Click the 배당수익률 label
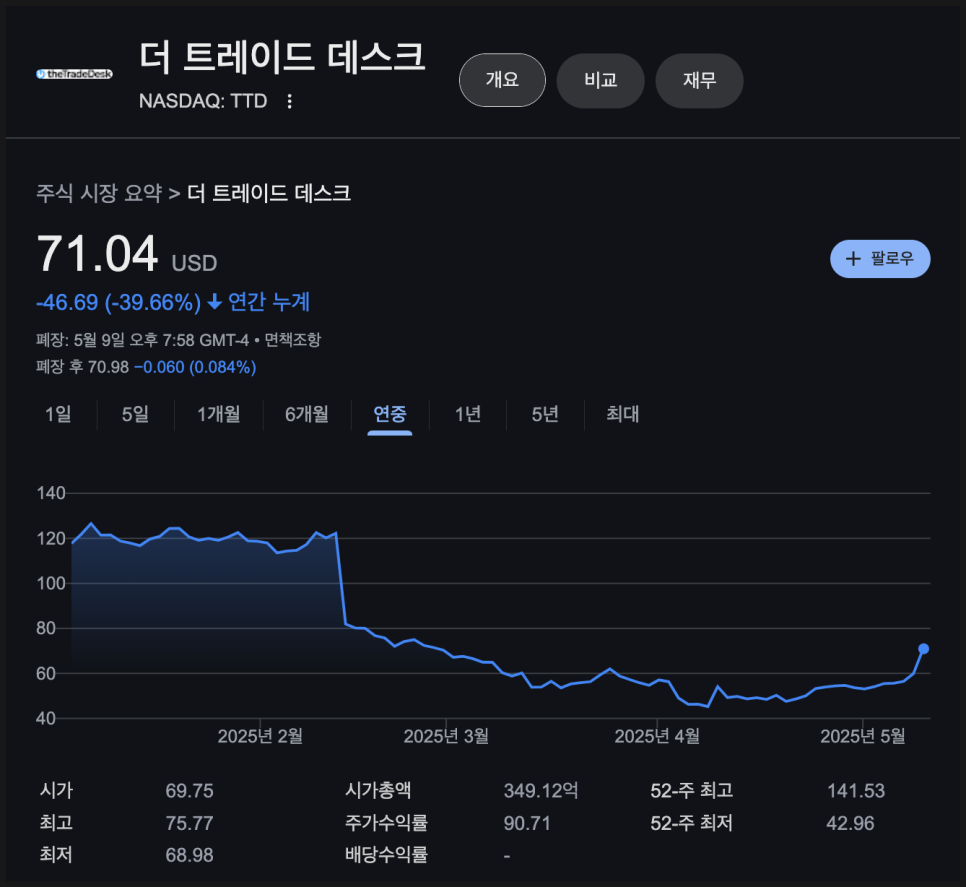 click(x=386, y=855)
